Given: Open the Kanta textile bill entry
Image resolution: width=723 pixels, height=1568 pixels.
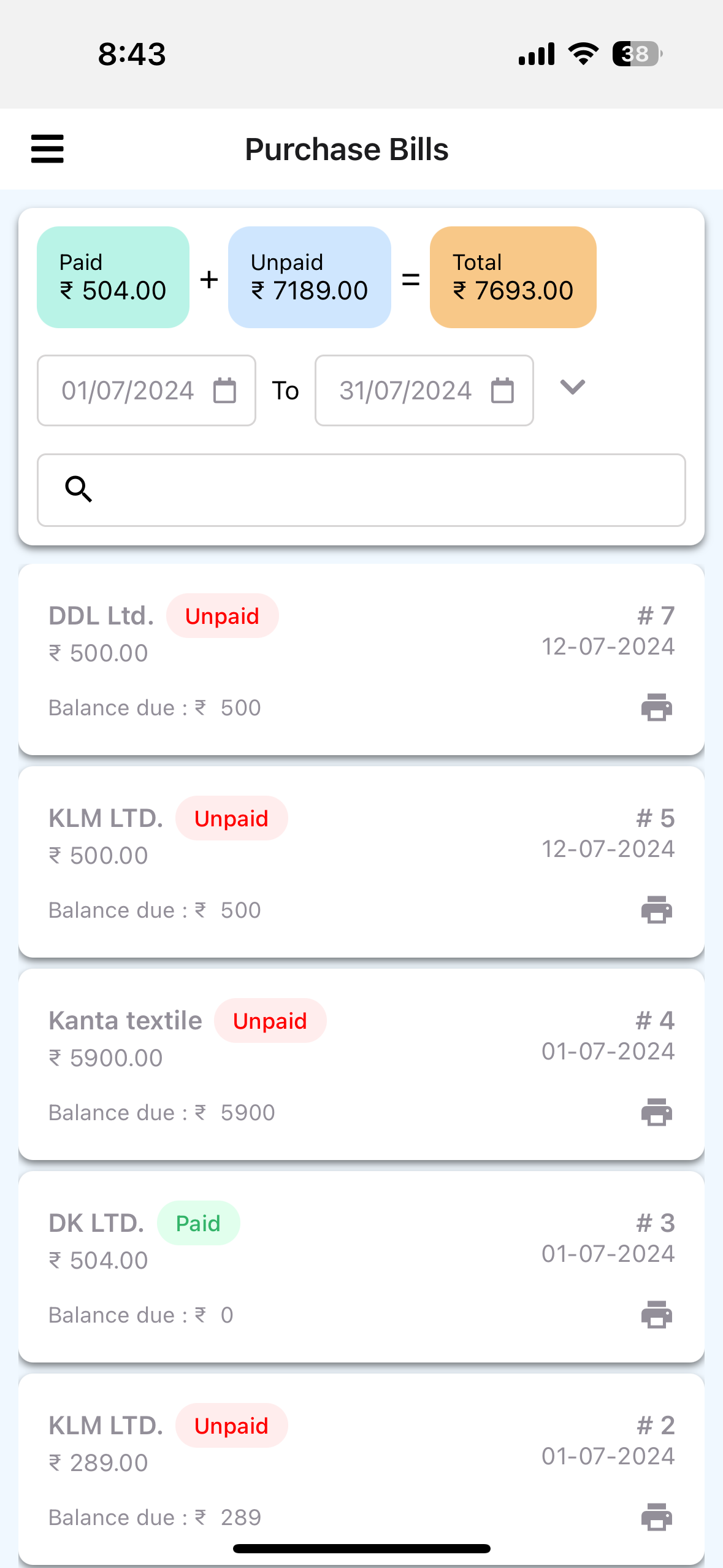Looking at the screenshot, I should click(361, 1064).
